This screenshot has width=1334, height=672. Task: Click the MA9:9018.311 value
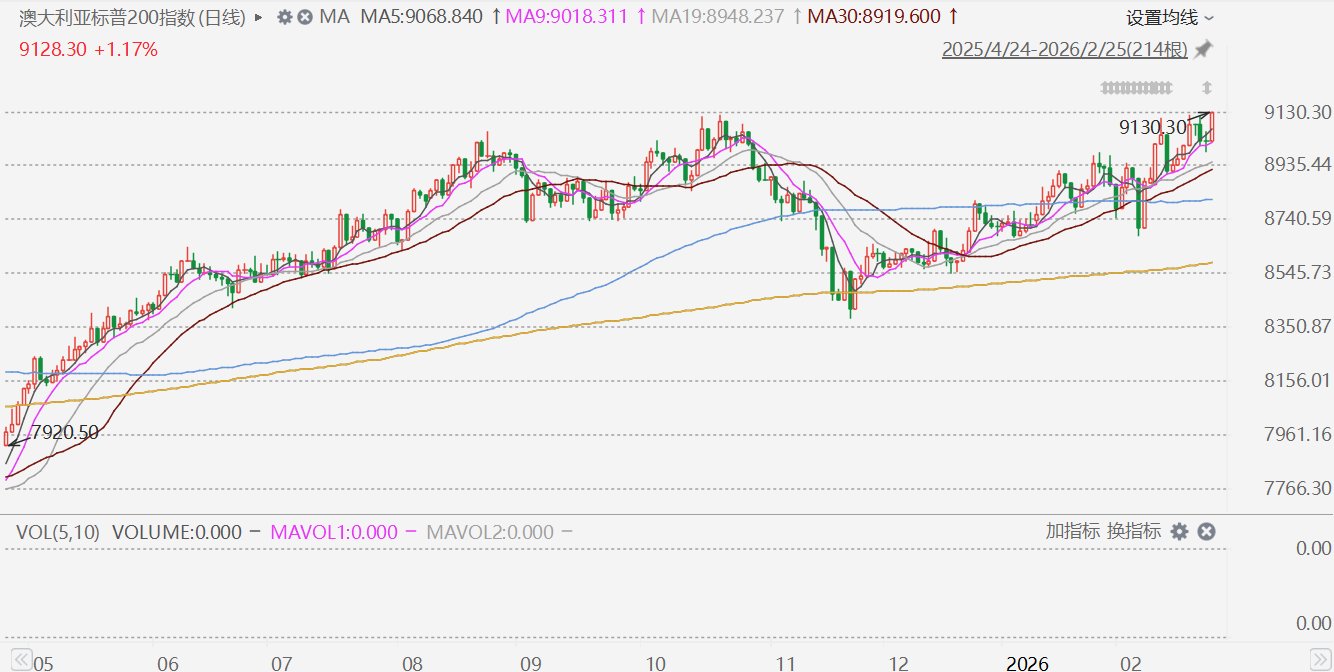(x=568, y=17)
